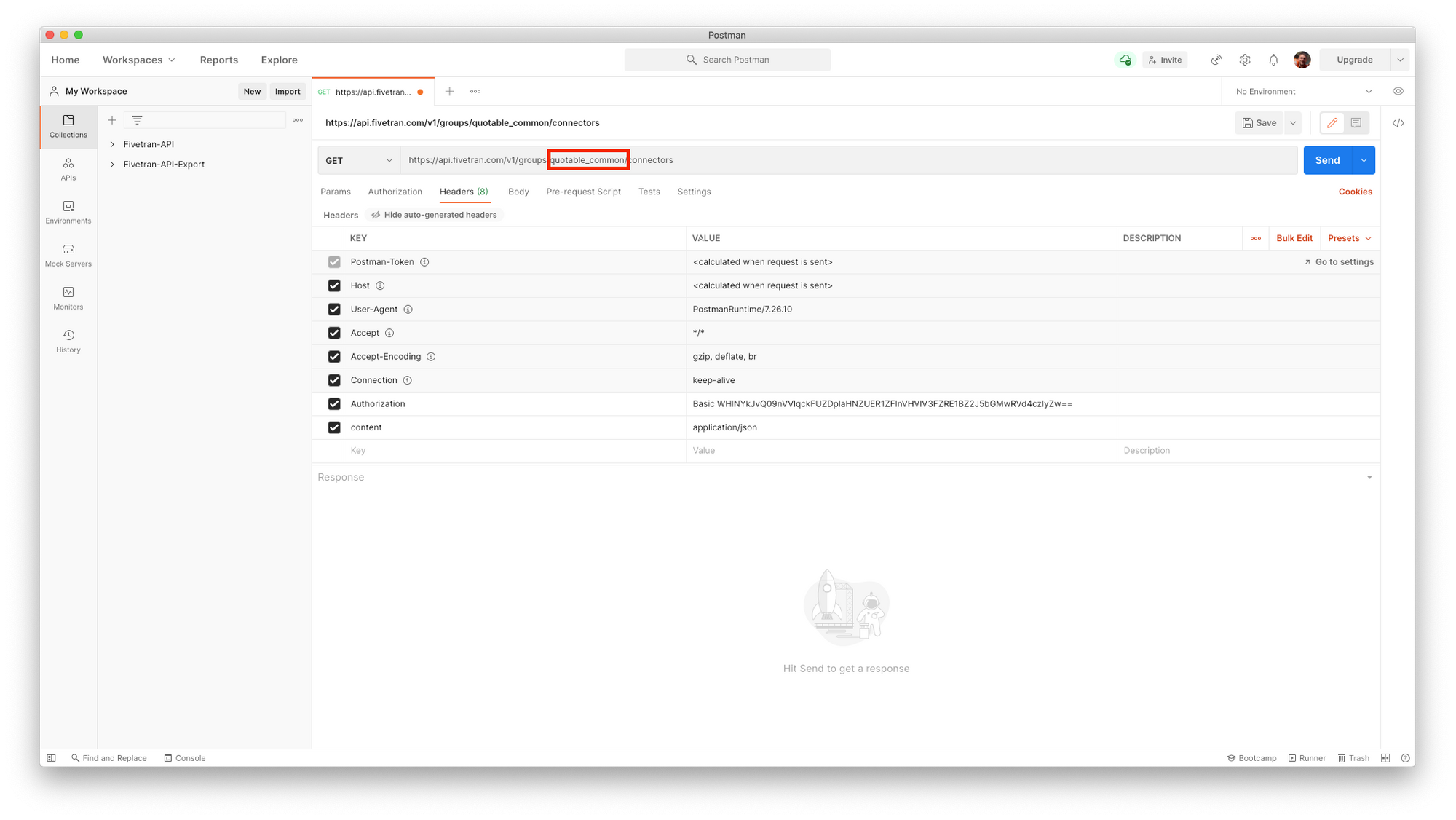Send the GET request
Image resolution: width=1456 pixels, height=820 pixels.
tap(1327, 160)
